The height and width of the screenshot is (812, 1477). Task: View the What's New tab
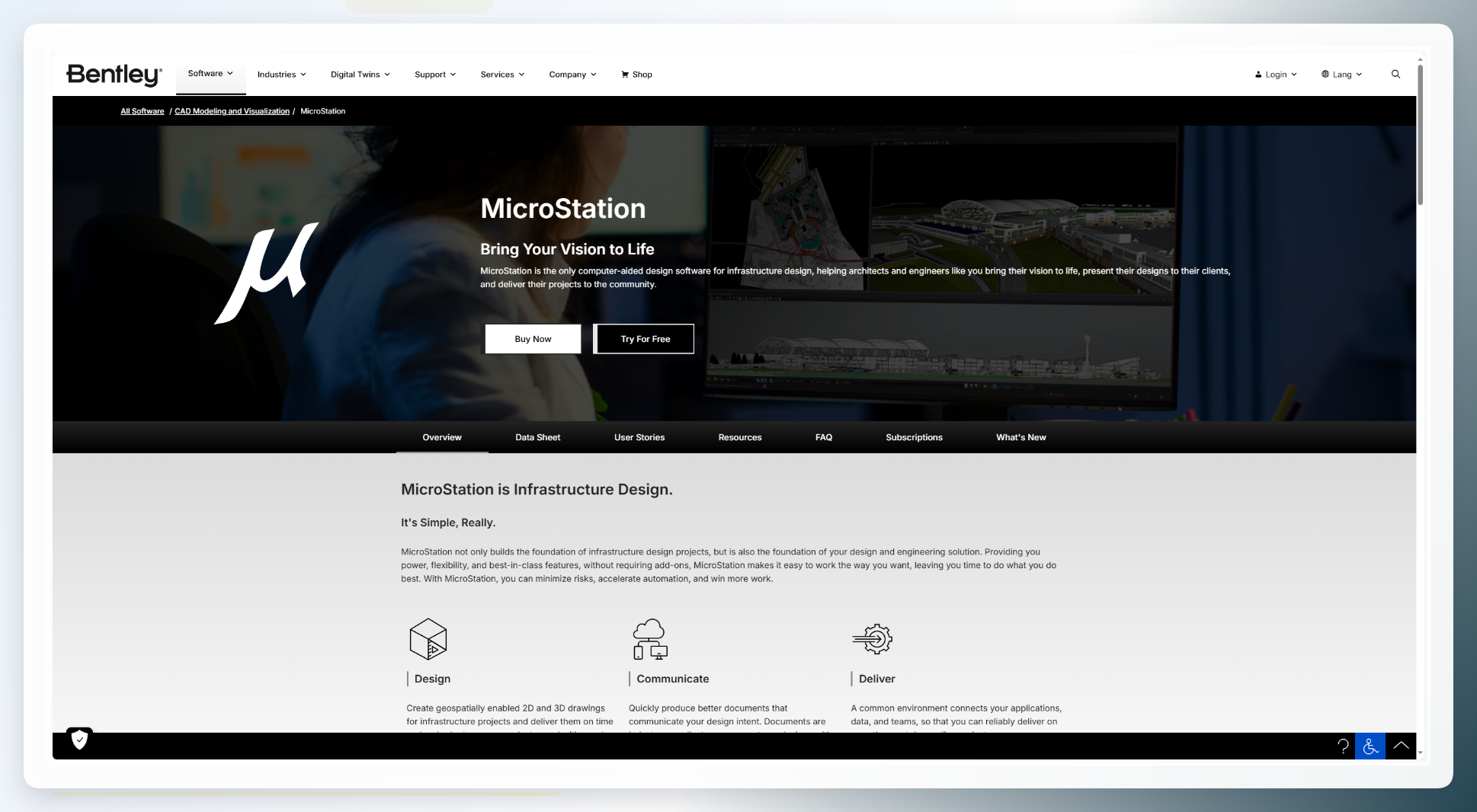(x=1021, y=437)
